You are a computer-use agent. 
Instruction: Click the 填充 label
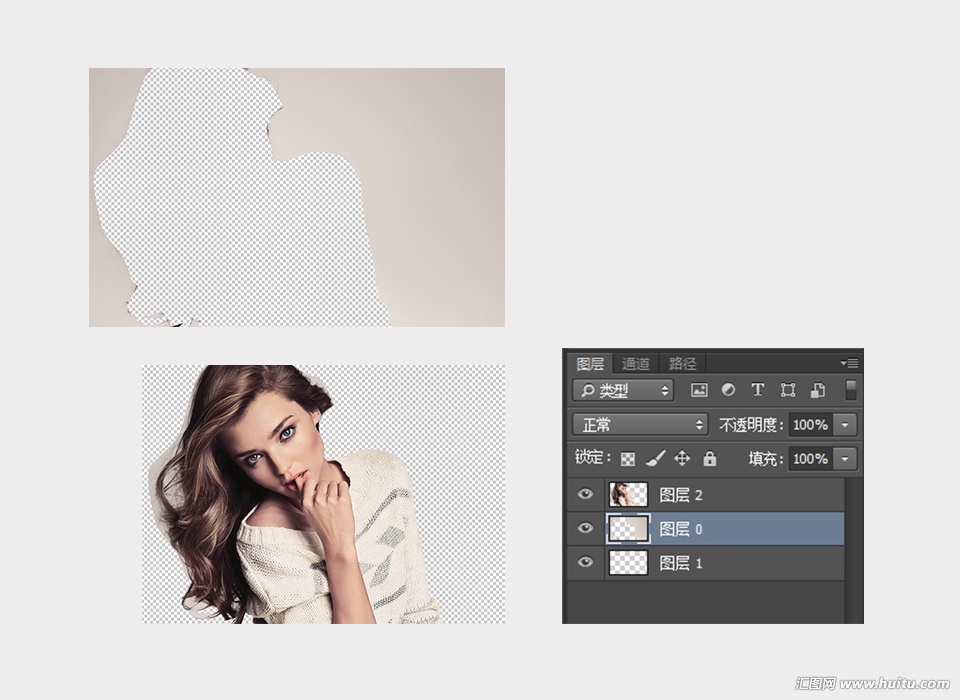click(765, 459)
